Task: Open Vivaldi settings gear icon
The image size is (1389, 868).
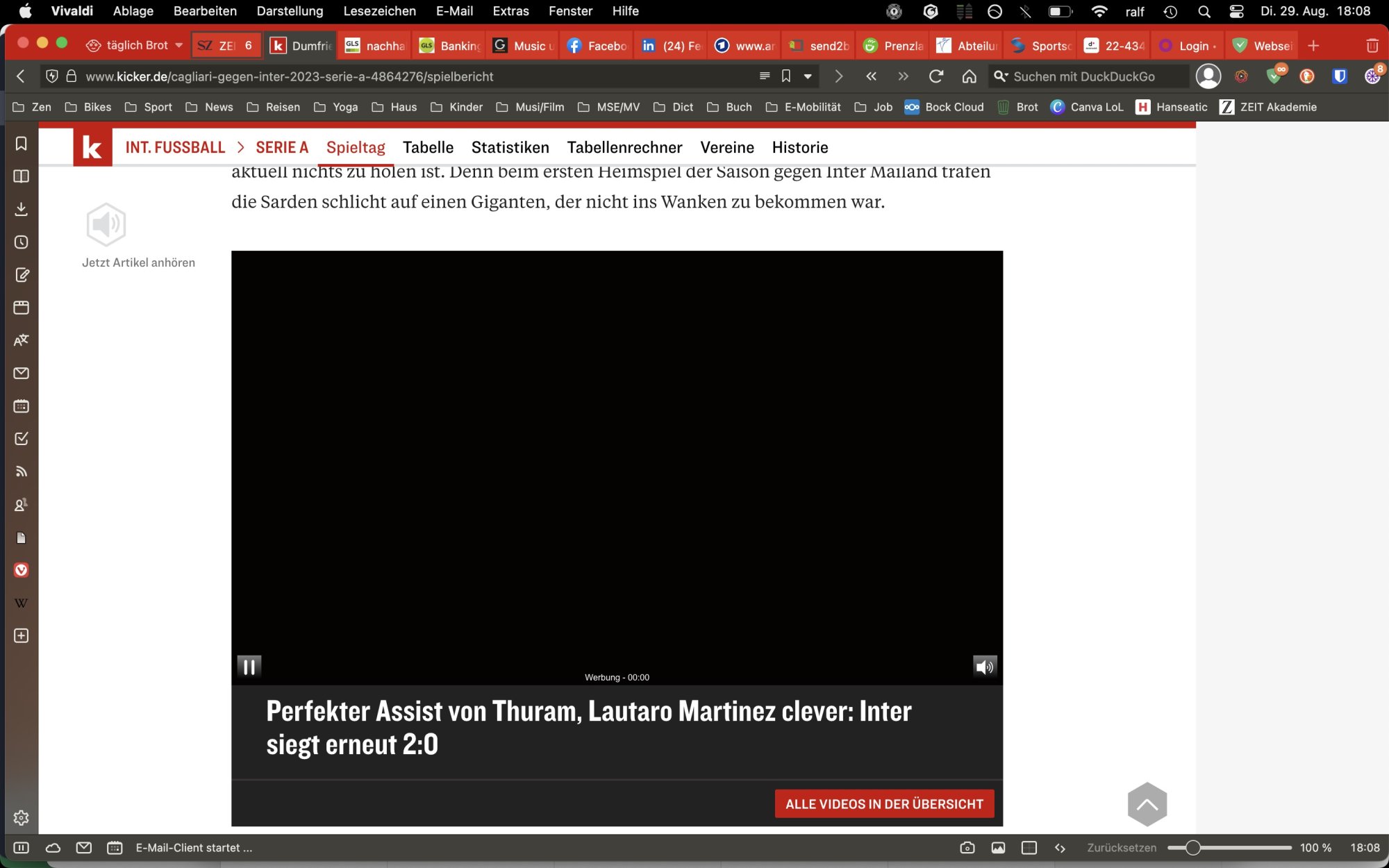Action: pos(21,817)
